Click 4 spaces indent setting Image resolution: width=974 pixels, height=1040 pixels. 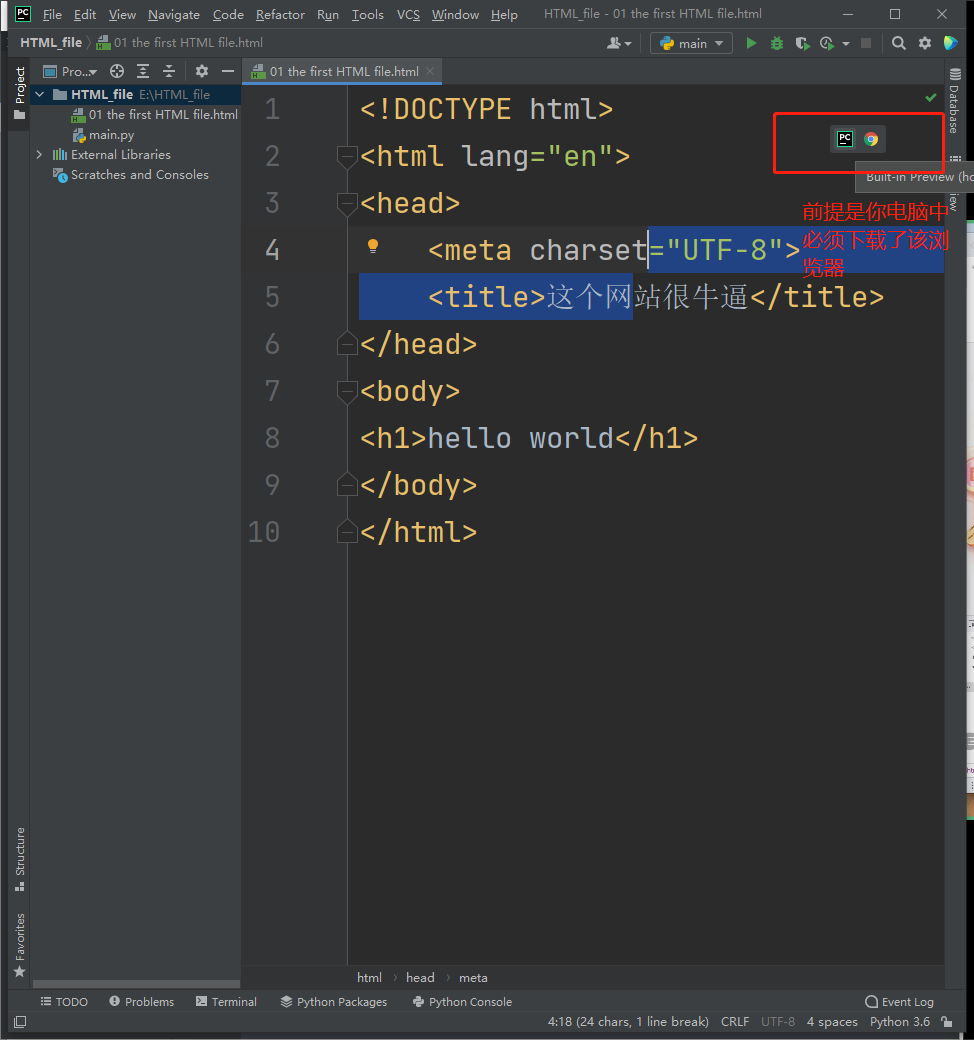point(832,1022)
